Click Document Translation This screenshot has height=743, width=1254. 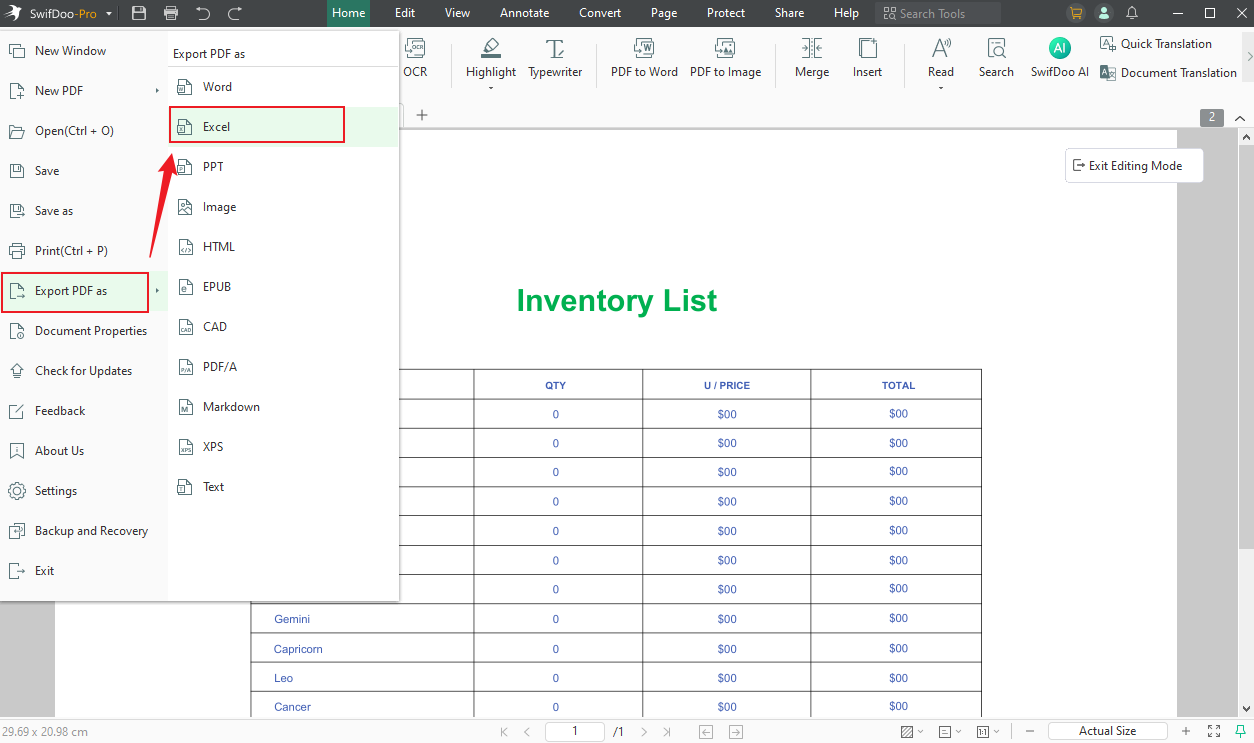pos(1168,73)
